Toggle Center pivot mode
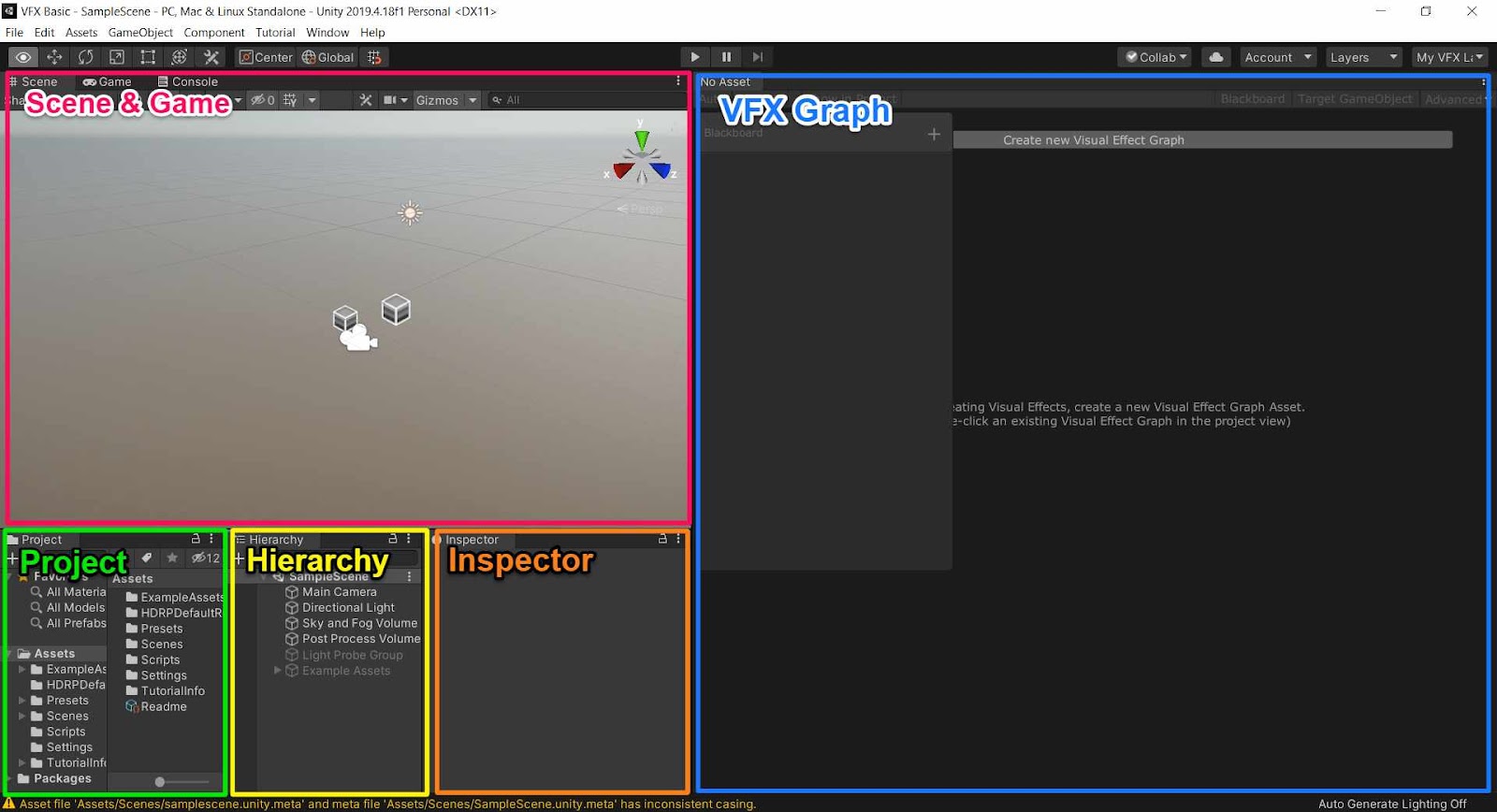The height and width of the screenshot is (812, 1497). pos(266,57)
